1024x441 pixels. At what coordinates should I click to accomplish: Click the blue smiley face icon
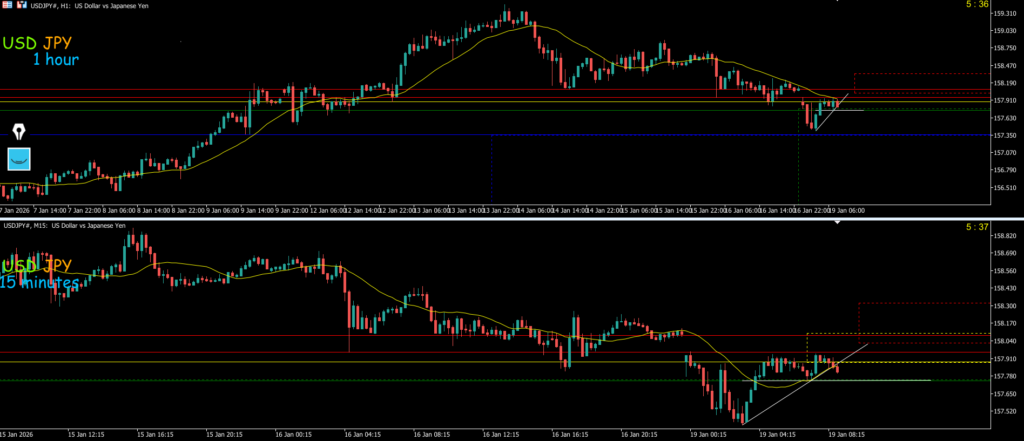coord(20,159)
